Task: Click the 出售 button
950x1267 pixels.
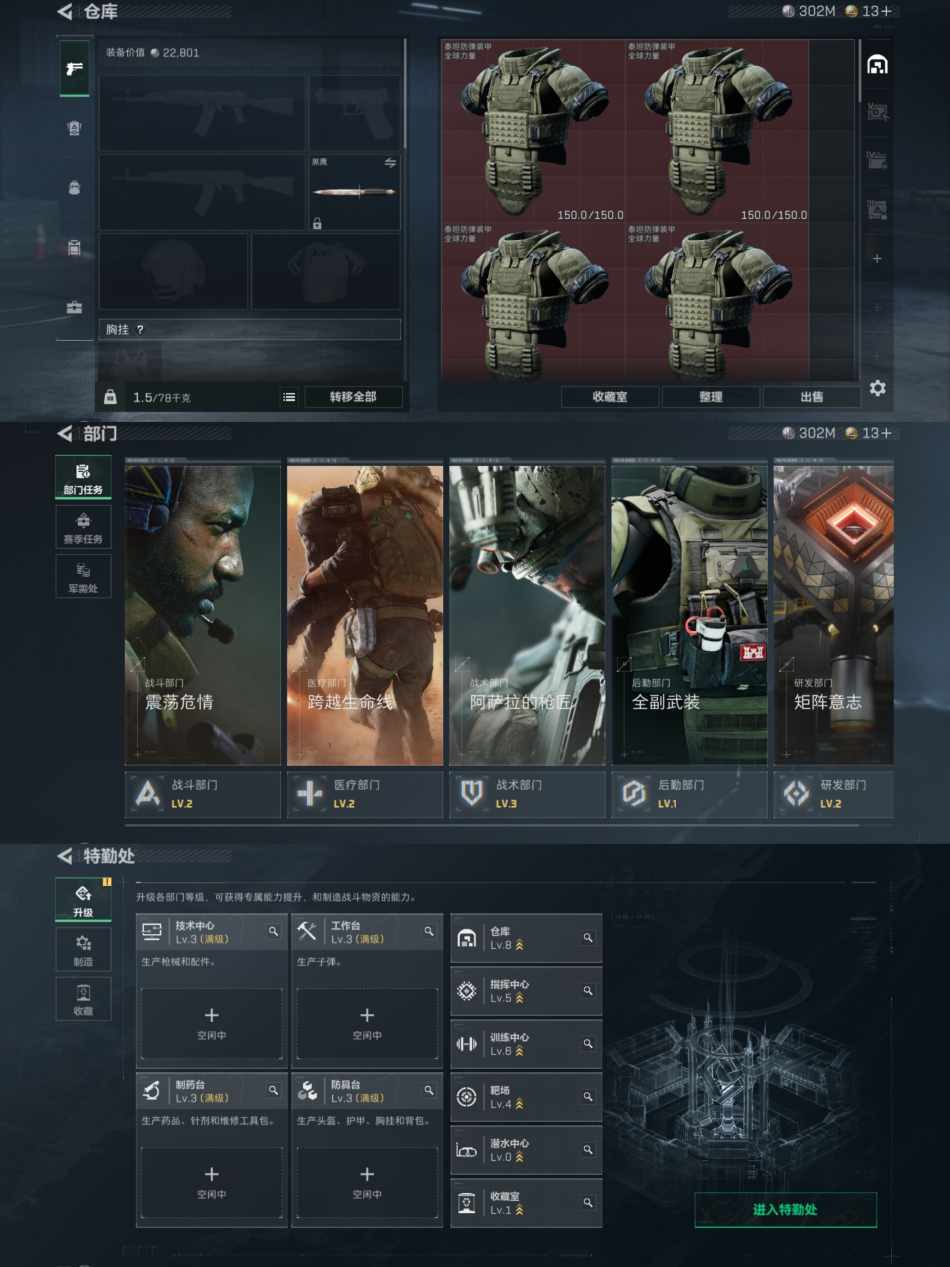Action: [x=811, y=397]
